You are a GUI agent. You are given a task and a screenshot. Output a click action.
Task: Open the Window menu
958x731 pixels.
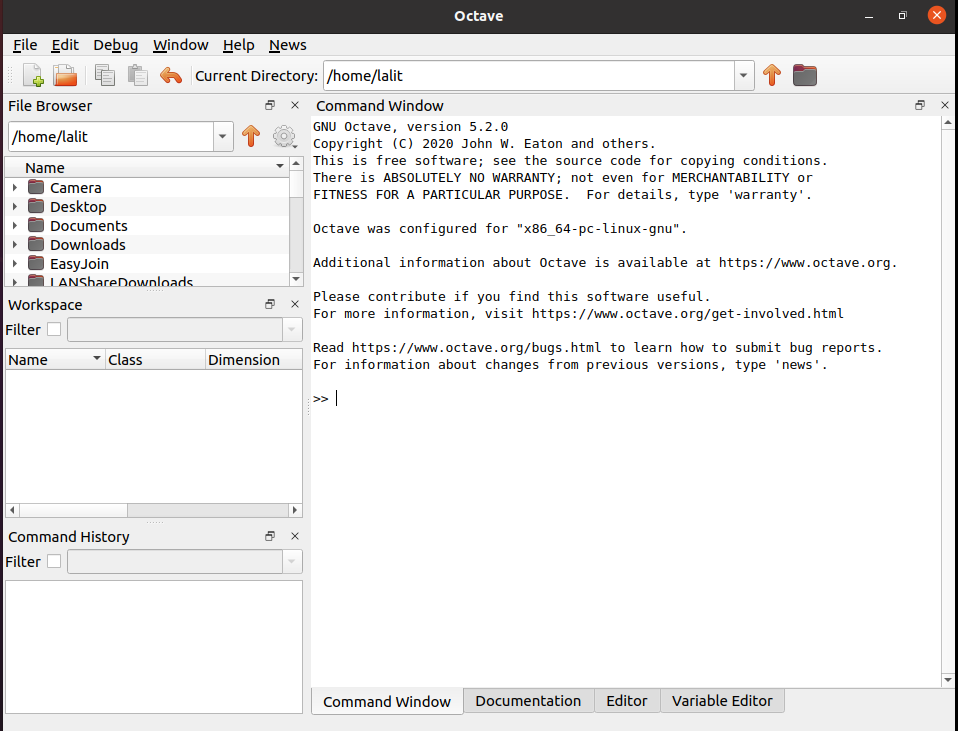pos(180,45)
